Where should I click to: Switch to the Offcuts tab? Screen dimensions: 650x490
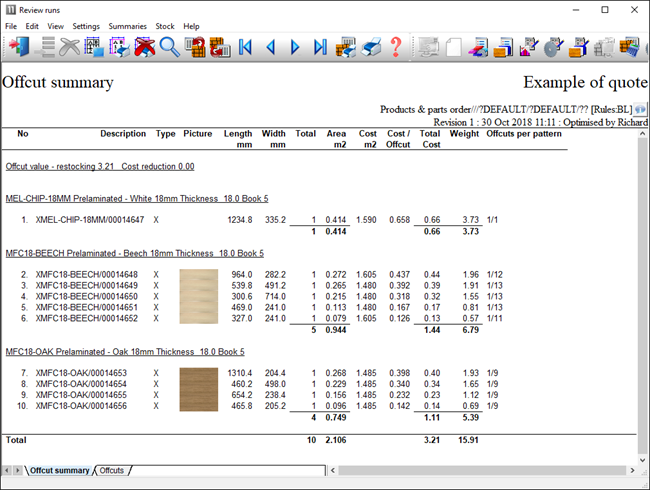pyautogui.click(x=112, y=470)
